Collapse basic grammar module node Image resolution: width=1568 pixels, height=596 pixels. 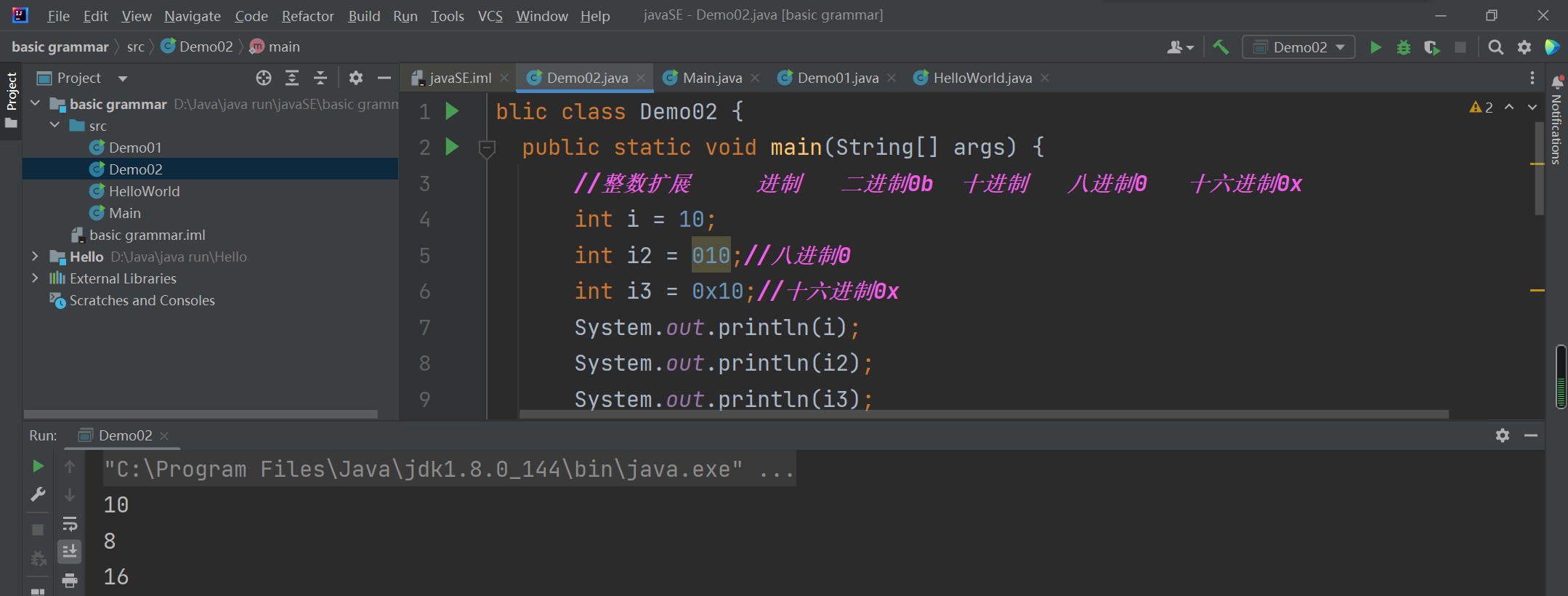[x=35, y=104]
